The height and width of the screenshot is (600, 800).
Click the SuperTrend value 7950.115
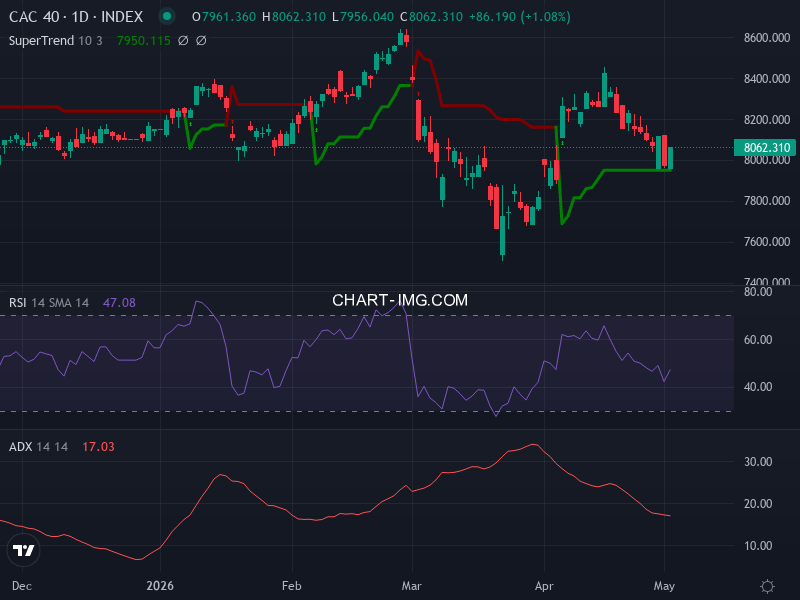144,40
